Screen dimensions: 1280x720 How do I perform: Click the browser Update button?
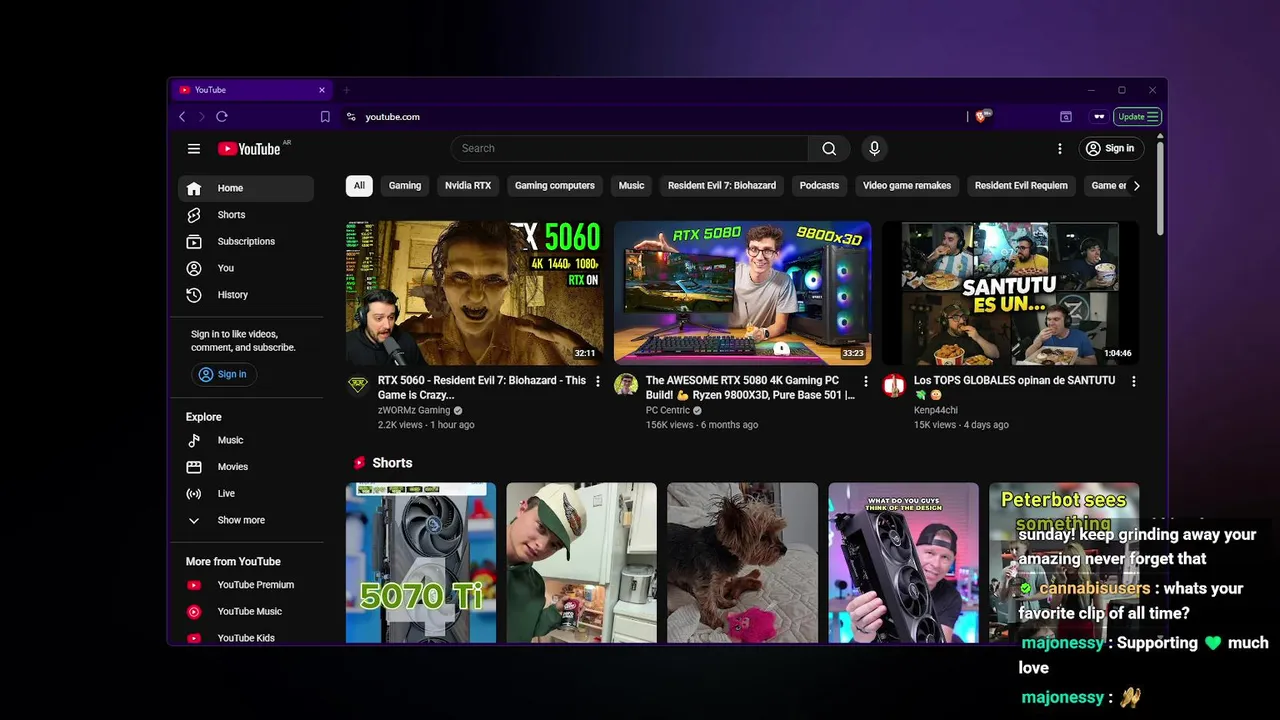(1137, 117)
